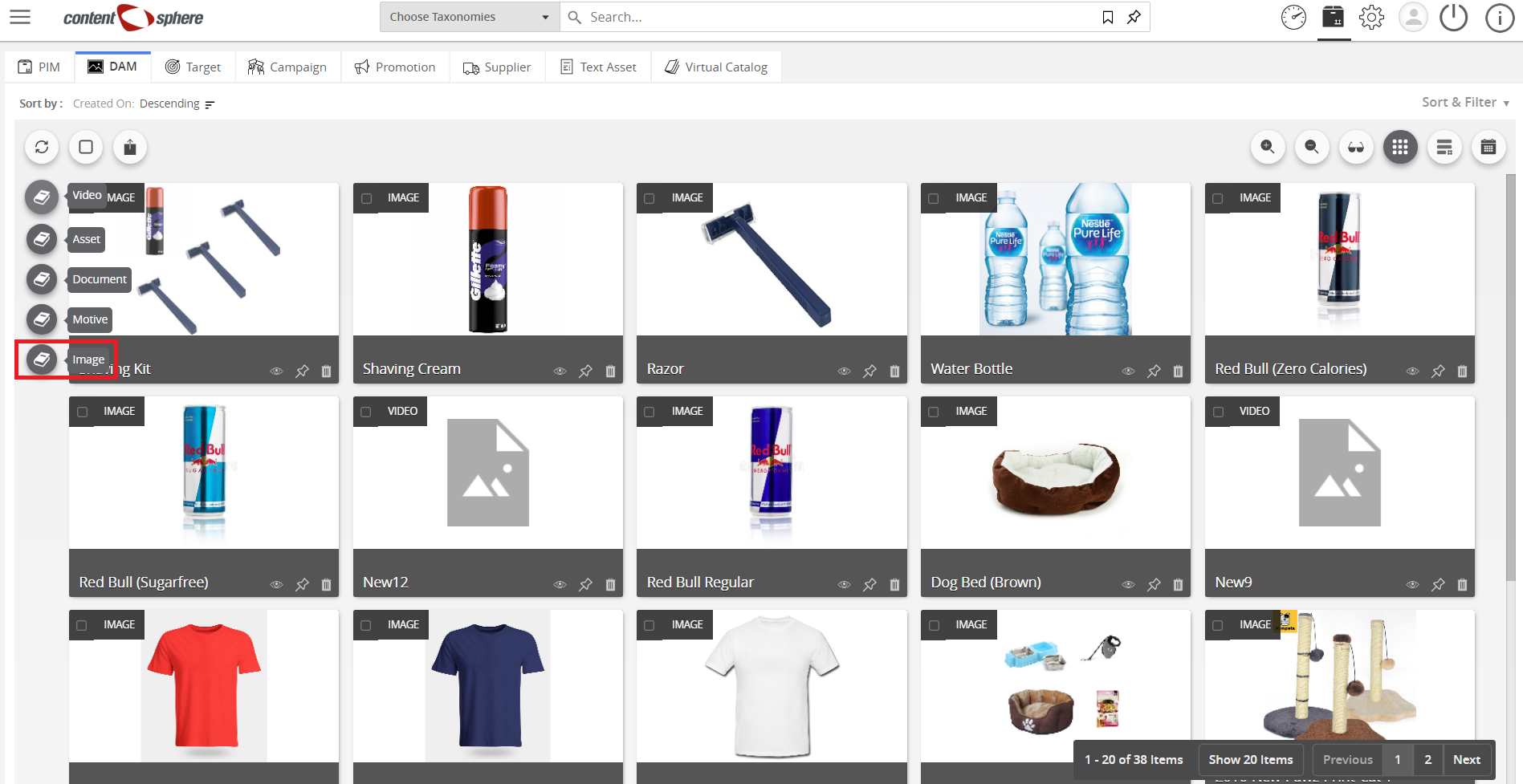Select the Image type icon
The image size is (1523, 784).
pos(42,360)
